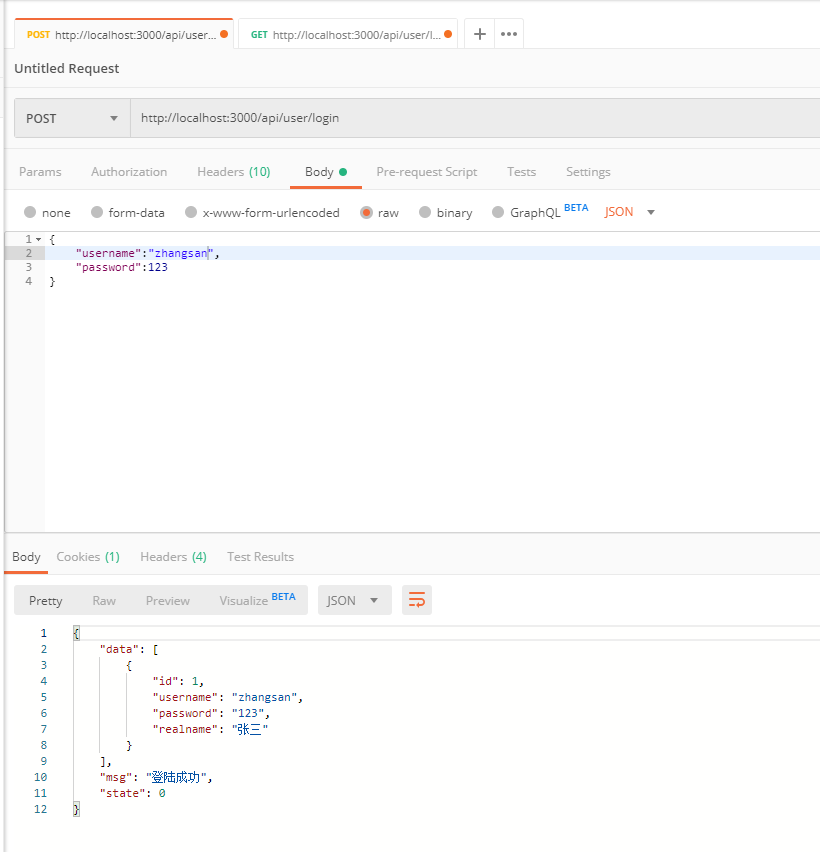Click the plus icon to open new tab

(480, 34)
